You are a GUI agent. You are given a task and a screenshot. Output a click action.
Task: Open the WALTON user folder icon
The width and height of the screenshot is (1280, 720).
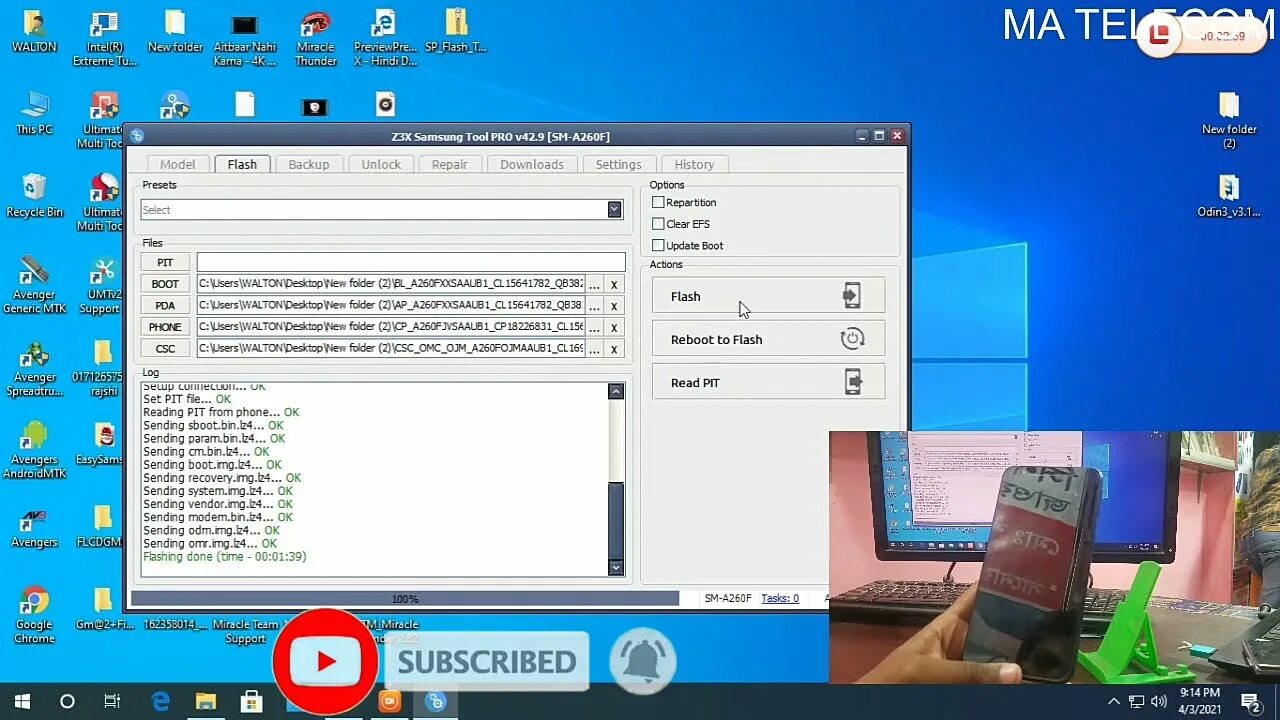[34, 32]
